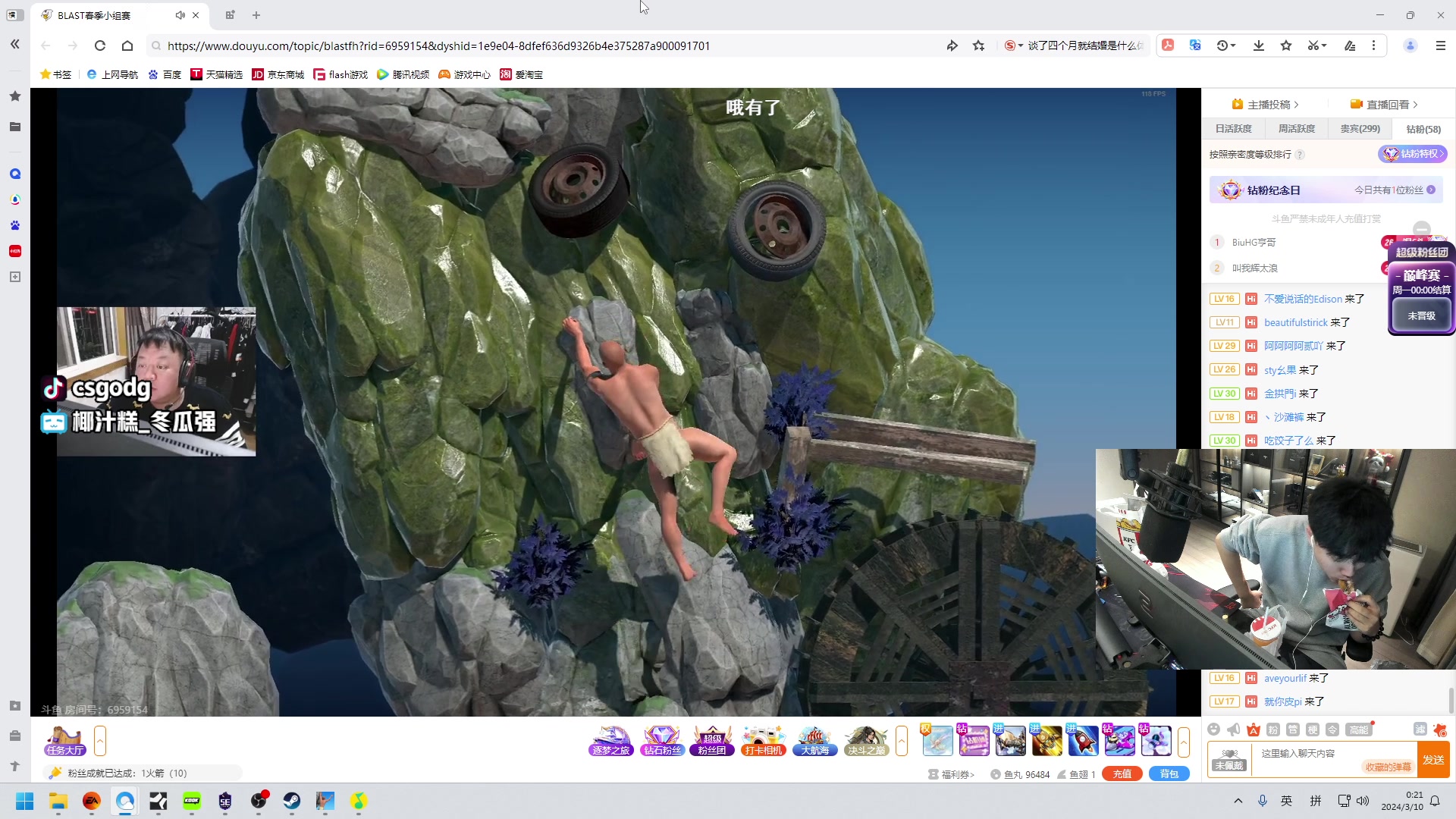Open the 任务大厅 task hall icon

coord(64,741)
